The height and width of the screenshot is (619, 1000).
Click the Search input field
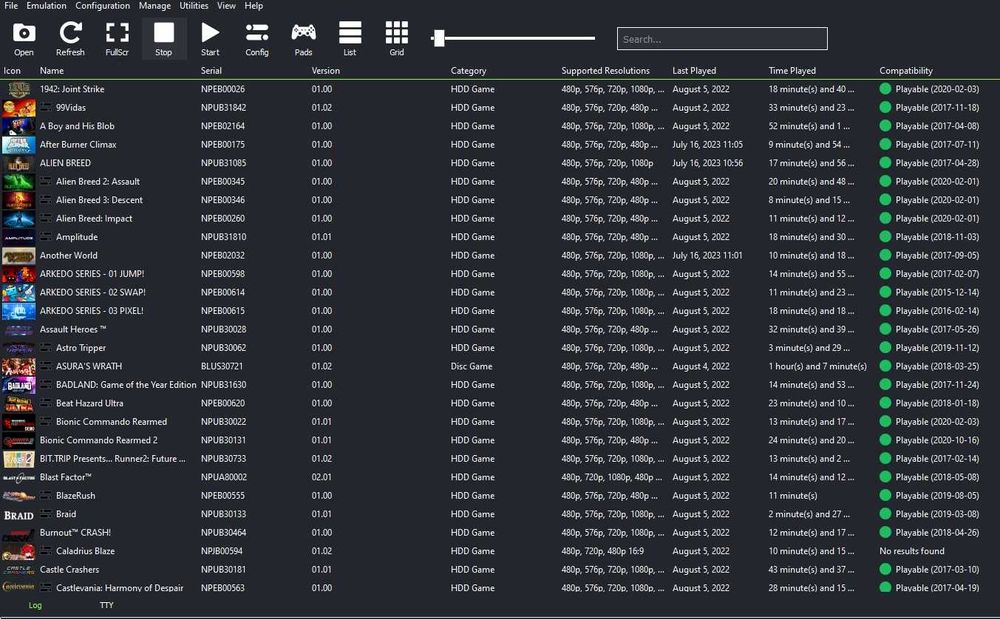tap(722, 39)
